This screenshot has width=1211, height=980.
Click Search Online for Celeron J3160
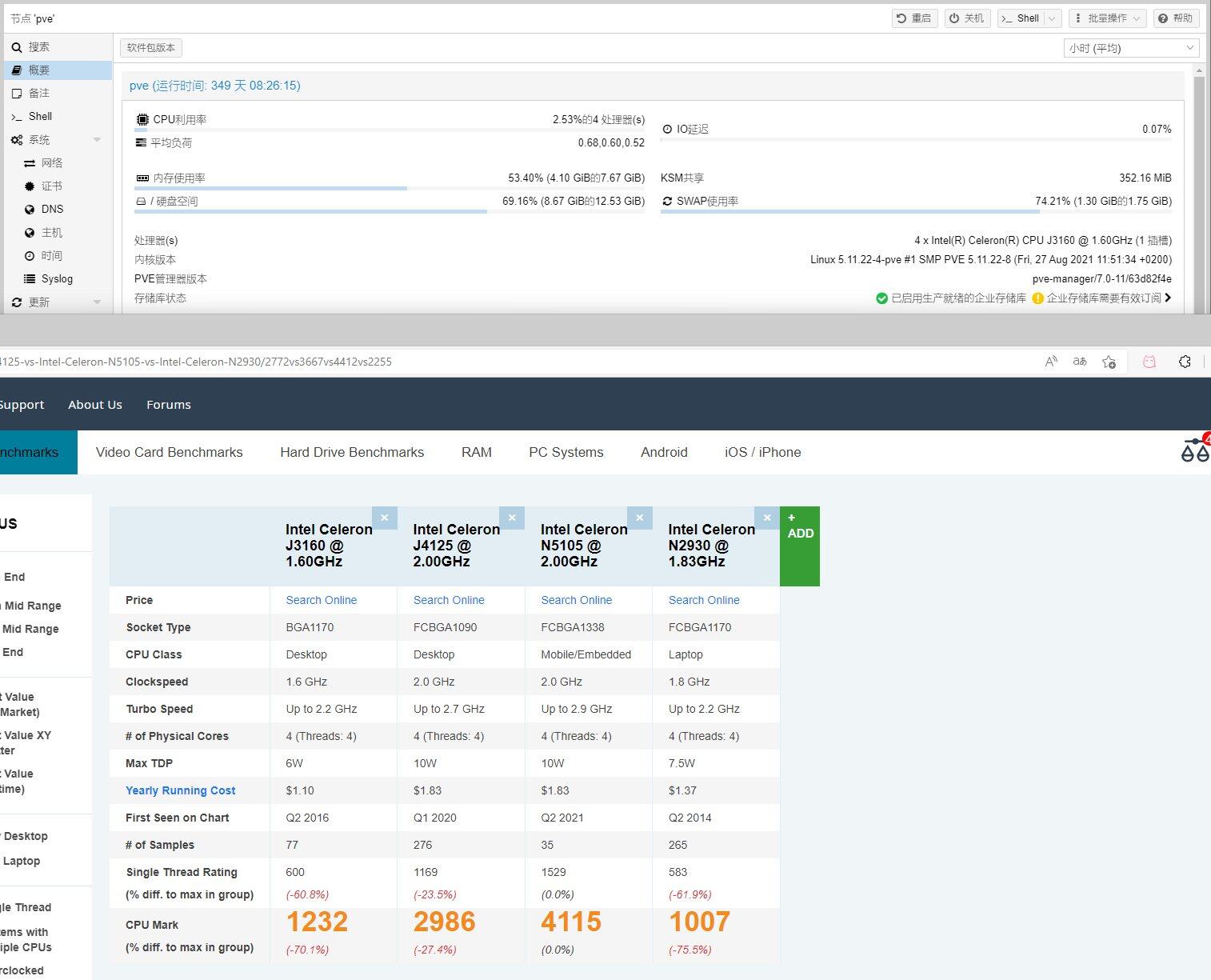322,600
